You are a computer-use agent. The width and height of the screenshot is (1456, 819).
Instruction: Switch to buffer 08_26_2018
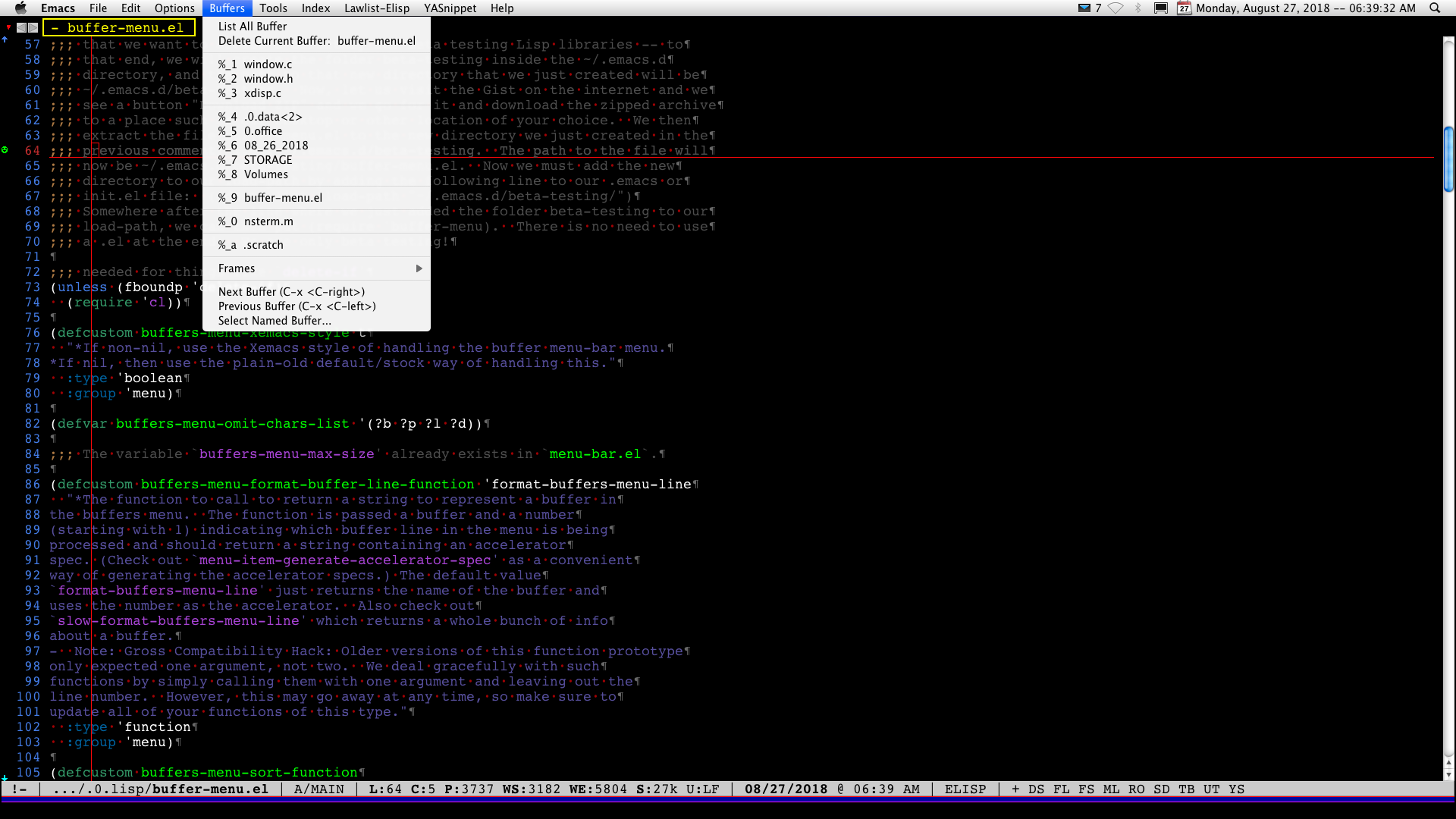pyautogui.click(x=316, y=145)
